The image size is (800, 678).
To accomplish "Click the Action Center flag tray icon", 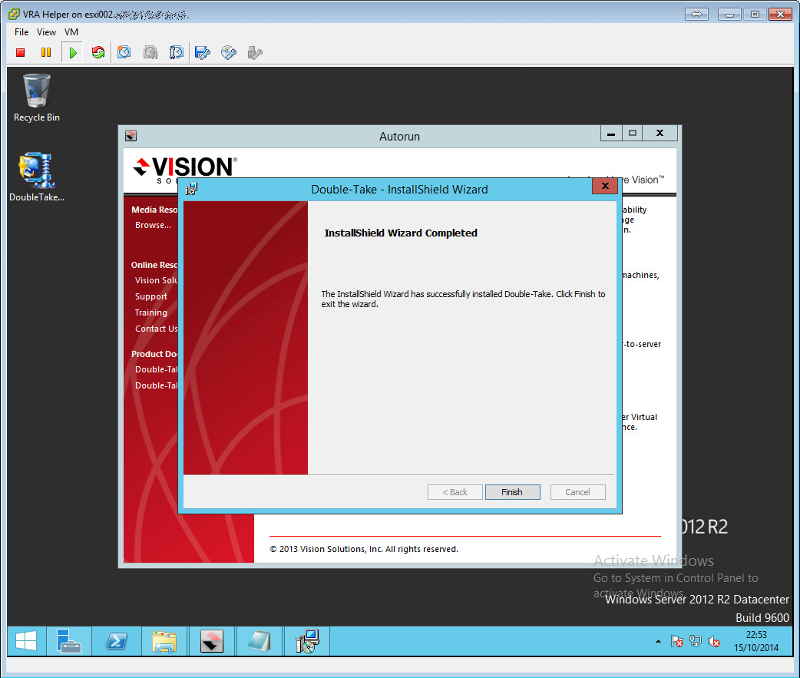I will (x=677, y=641).
